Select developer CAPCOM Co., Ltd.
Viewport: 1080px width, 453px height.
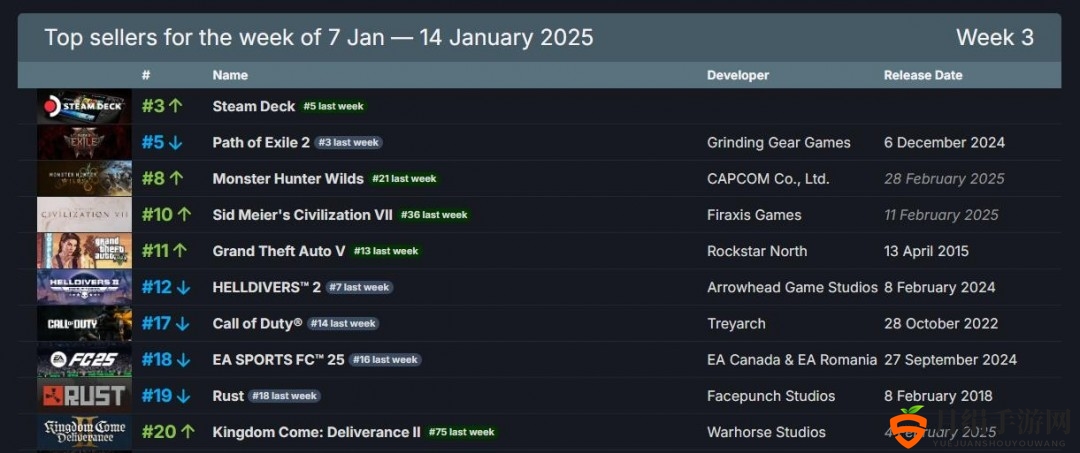(x=768, y=178)
